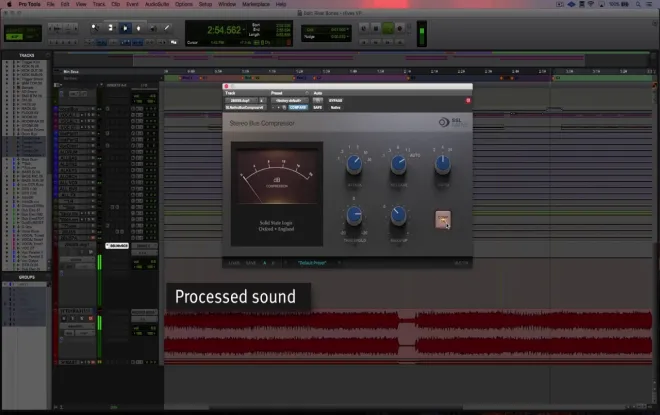The height and width of the screenshot is (415, 660).
Task: Click the TRACKS list header
Action: tap(27, 55)
